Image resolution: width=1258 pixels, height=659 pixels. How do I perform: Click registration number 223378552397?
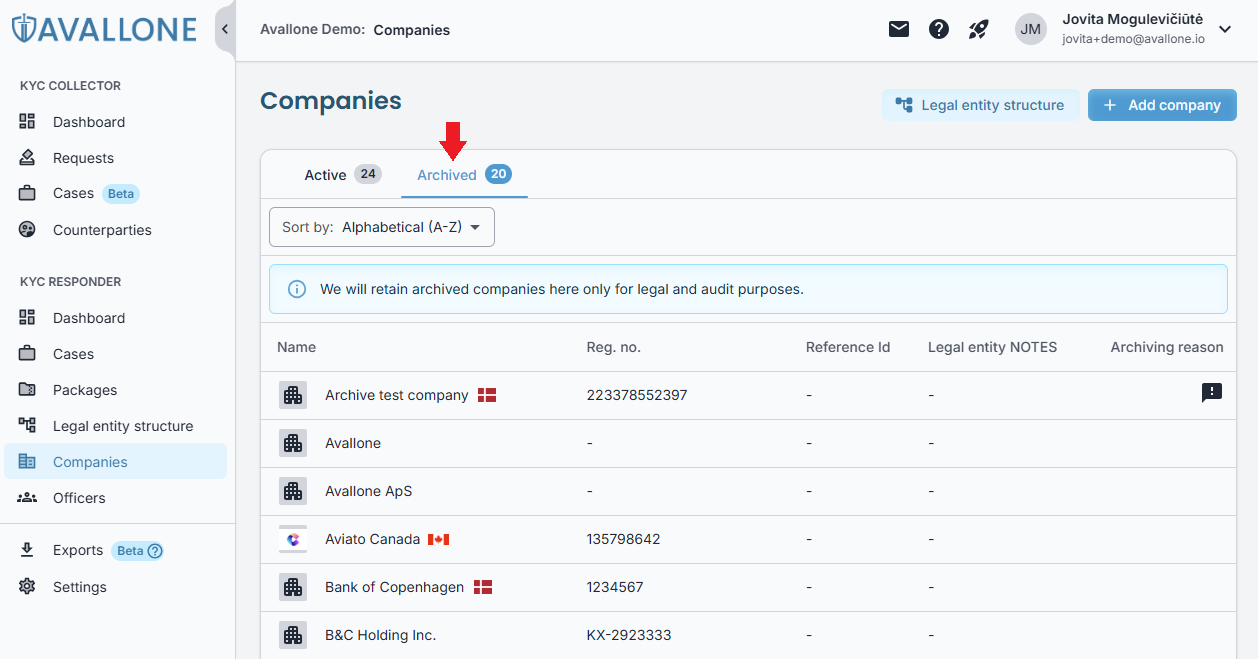pyautogui.click(x=637, y=395)
